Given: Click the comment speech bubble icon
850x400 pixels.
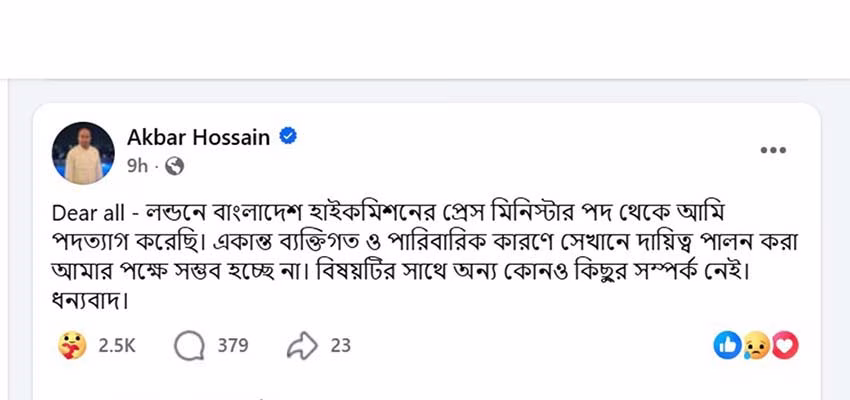Looking at the screenshot, I should 188,346.
